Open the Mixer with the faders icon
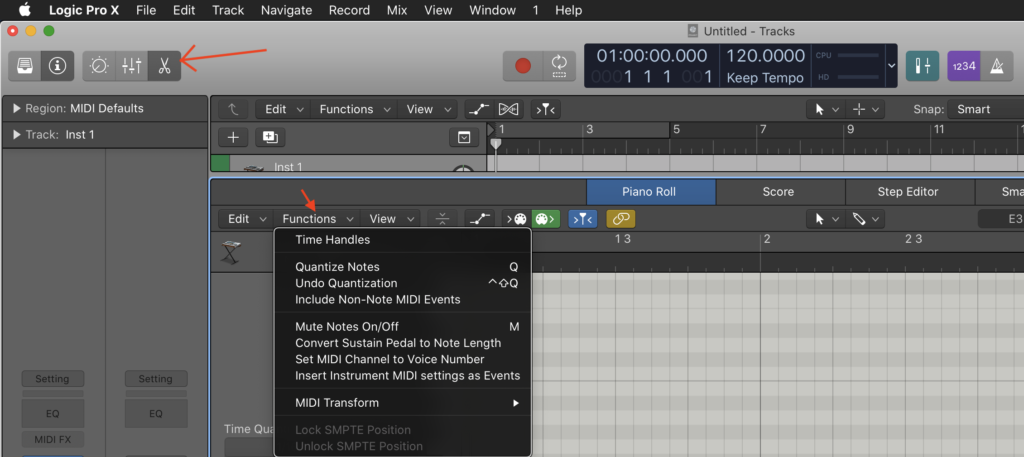The image size is (1024, 457). tap(132, 66)
